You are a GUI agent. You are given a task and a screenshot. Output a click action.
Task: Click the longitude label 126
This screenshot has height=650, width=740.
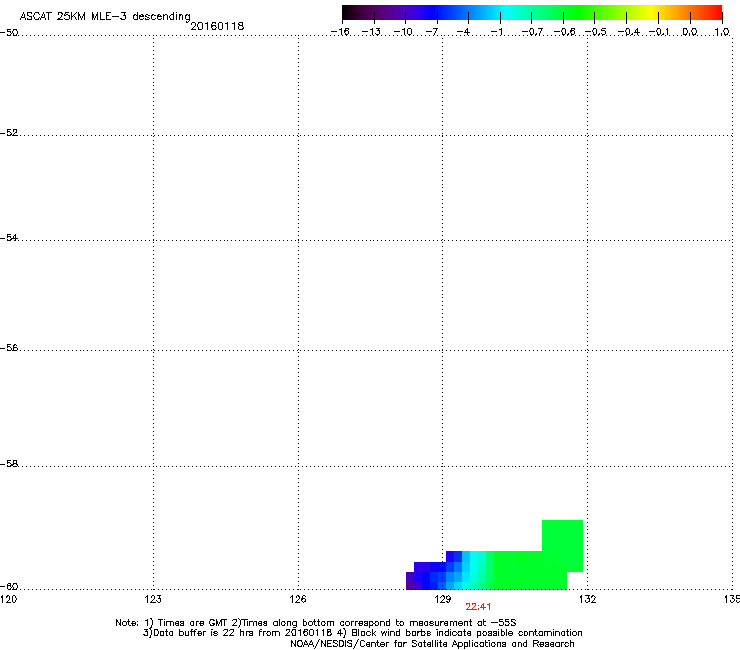298,599
